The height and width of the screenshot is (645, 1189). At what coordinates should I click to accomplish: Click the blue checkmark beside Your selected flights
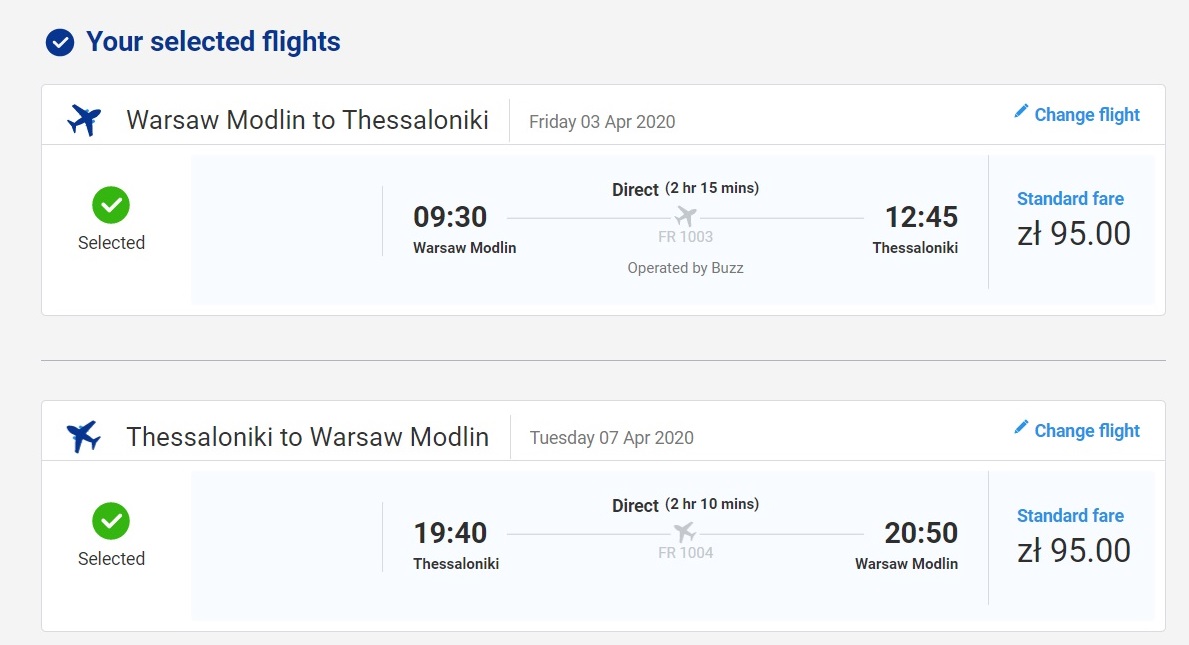pos(60,42)
